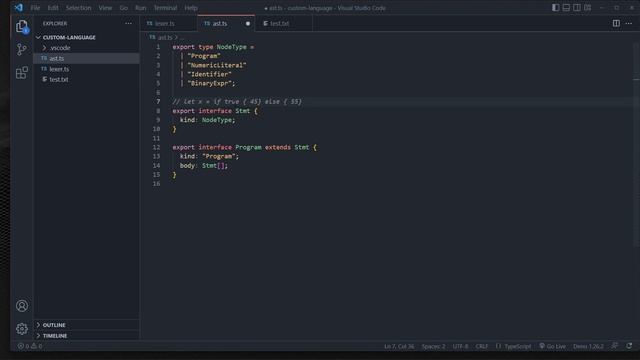
Task: Click the TypeScript file icon in breadcrumb
Action: tap(152, 37)
